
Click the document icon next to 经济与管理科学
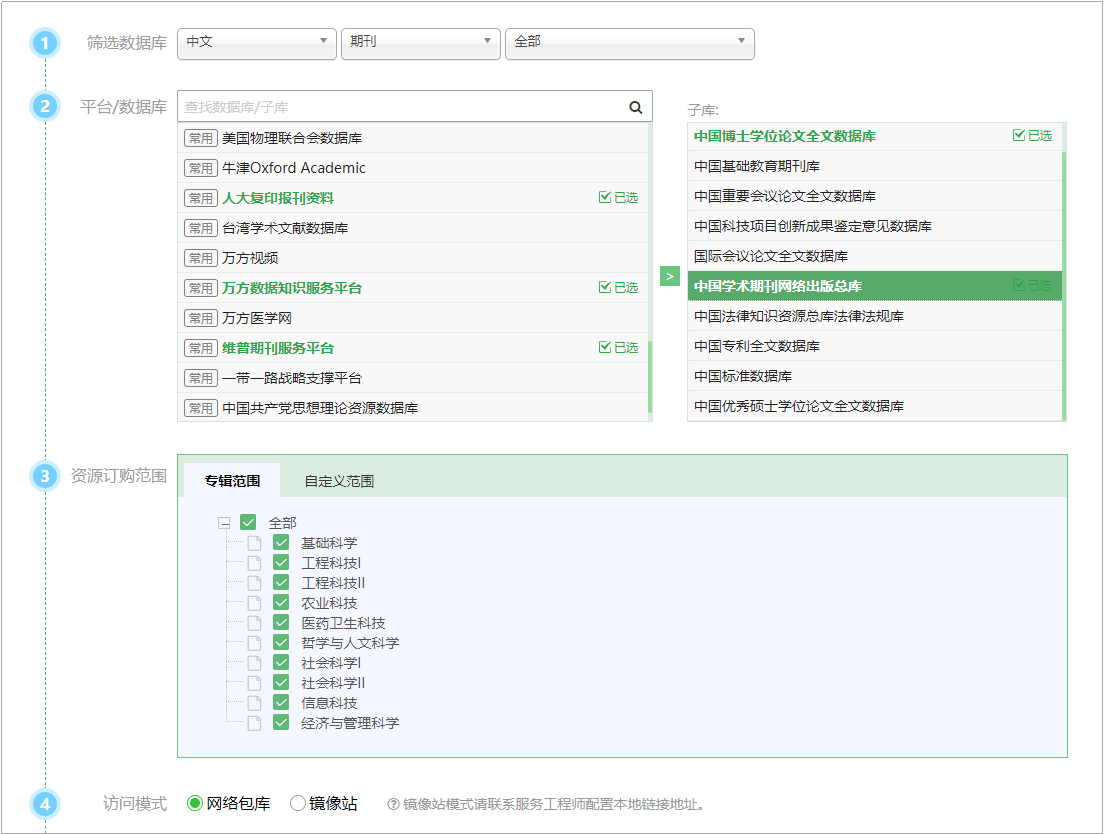coord(254,723)
